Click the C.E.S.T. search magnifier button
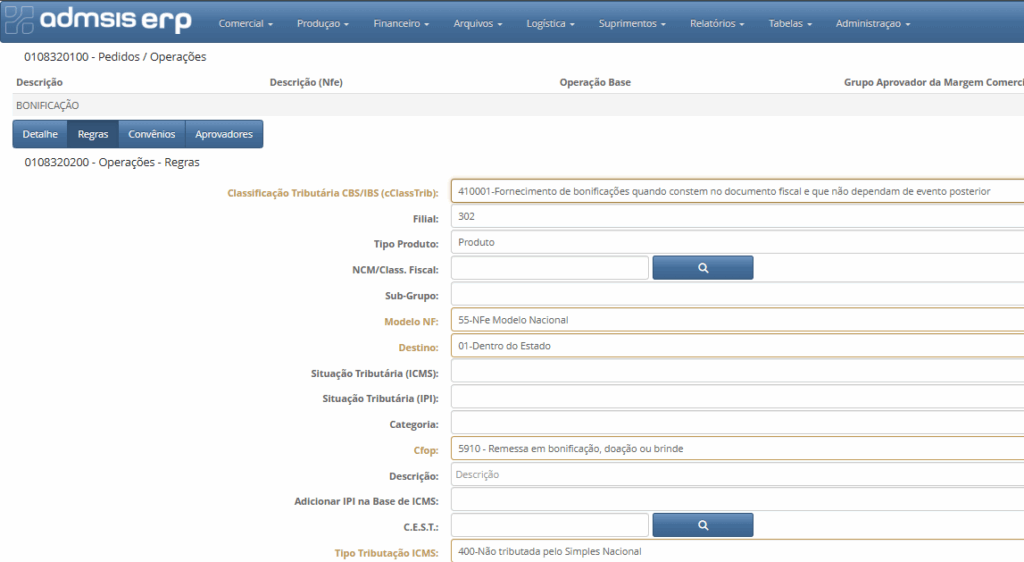Screen dimensions: 1024x562 [x=702, y=525]
